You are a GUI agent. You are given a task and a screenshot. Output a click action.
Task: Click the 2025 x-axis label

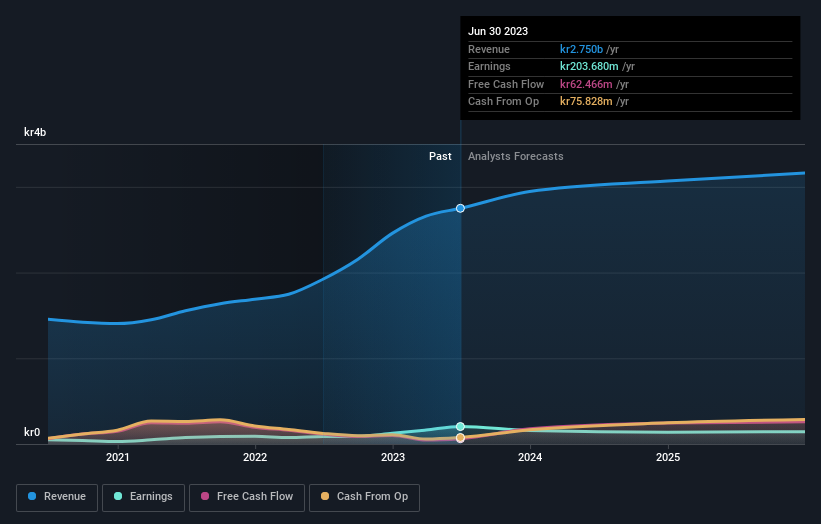tap(668, 457)
